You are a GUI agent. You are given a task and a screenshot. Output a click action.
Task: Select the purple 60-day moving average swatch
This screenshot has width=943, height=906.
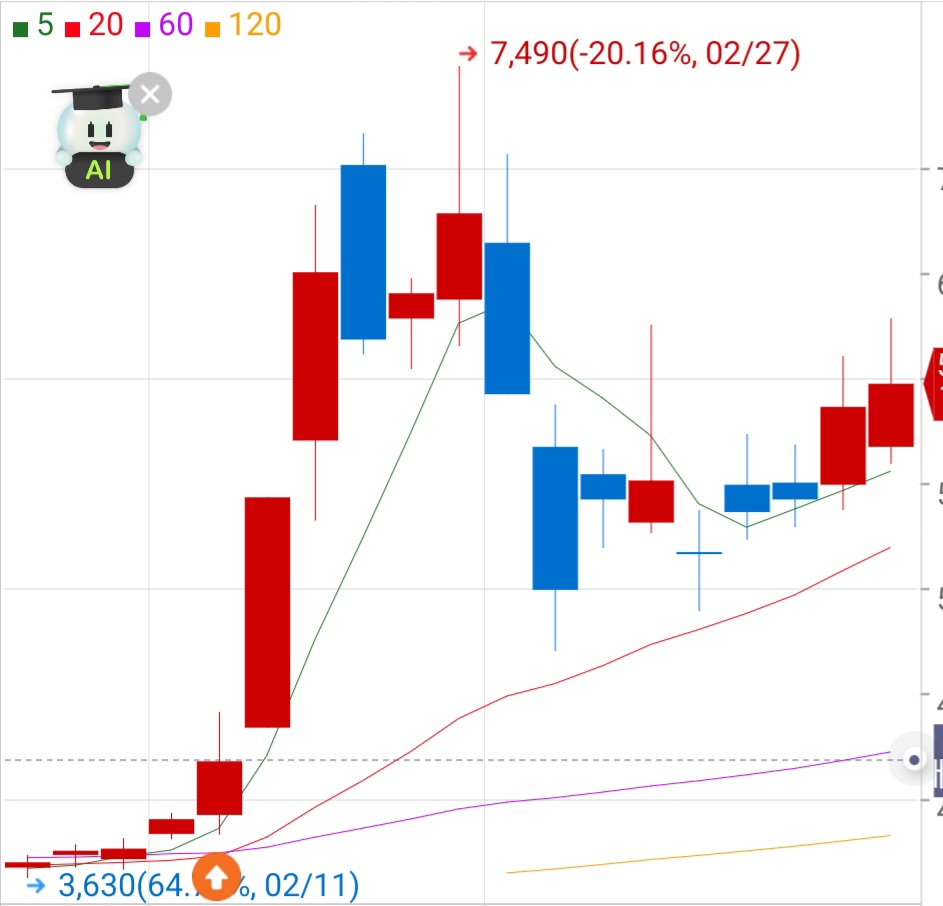point(143,29)
